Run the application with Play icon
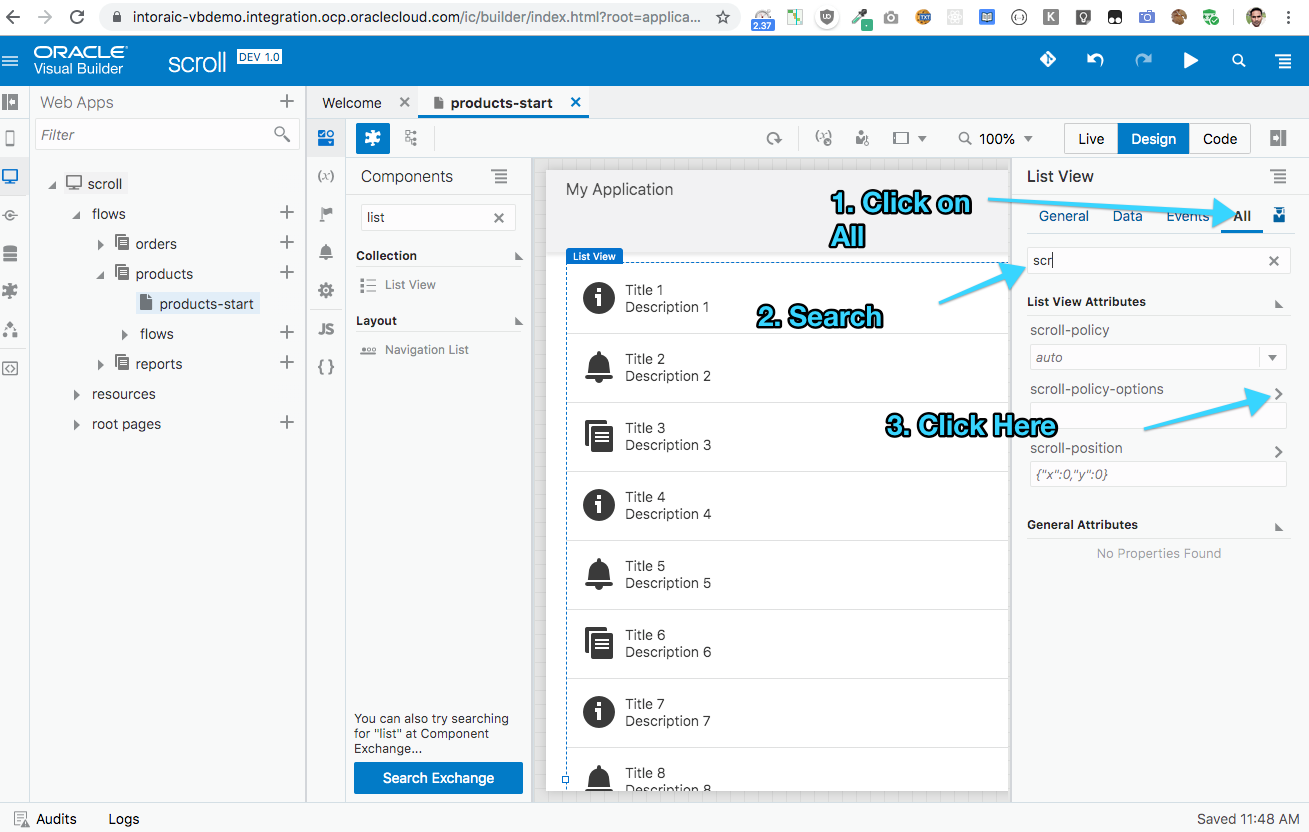 pos(1191,60)
